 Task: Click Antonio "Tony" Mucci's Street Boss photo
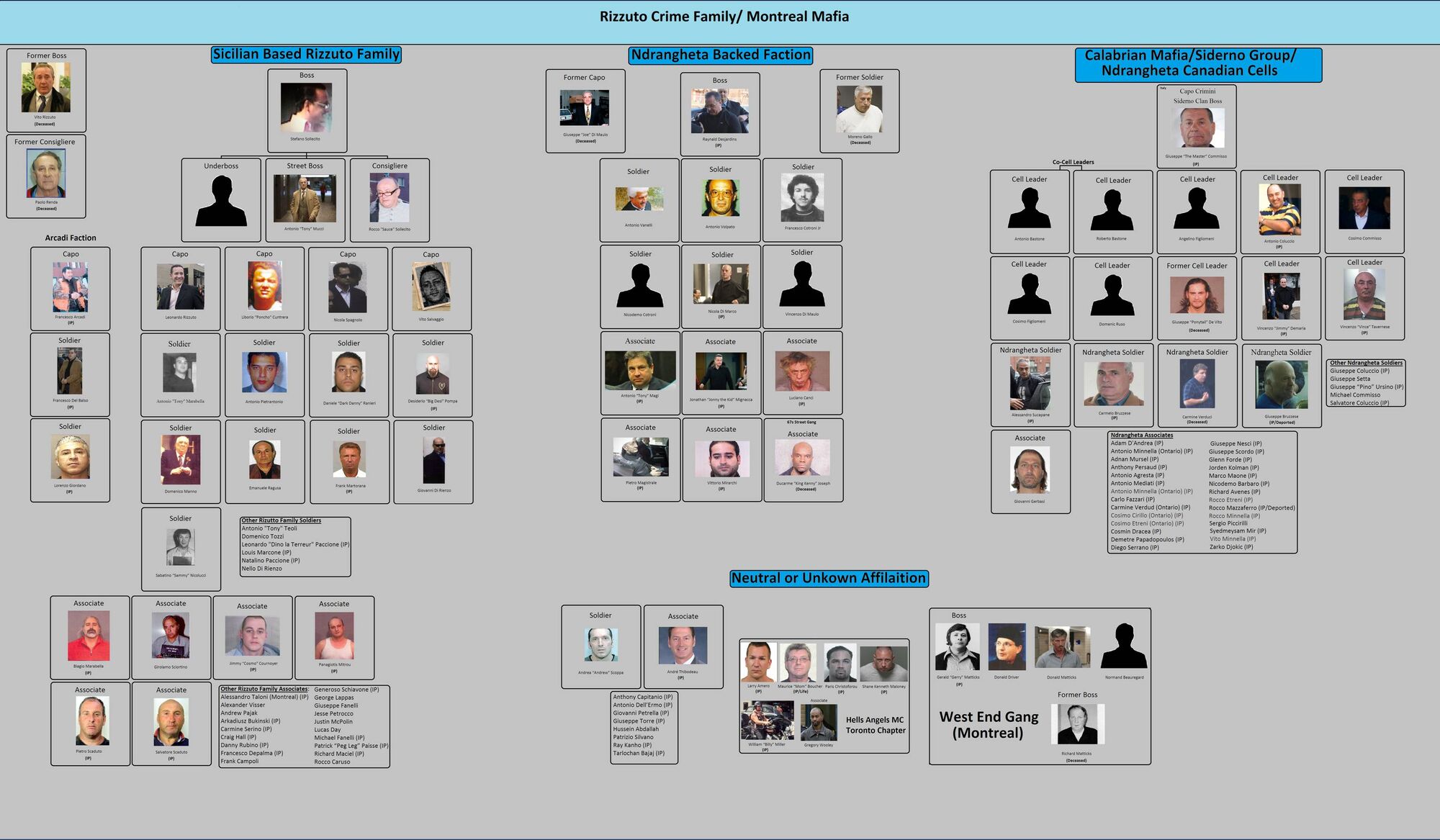305,199
